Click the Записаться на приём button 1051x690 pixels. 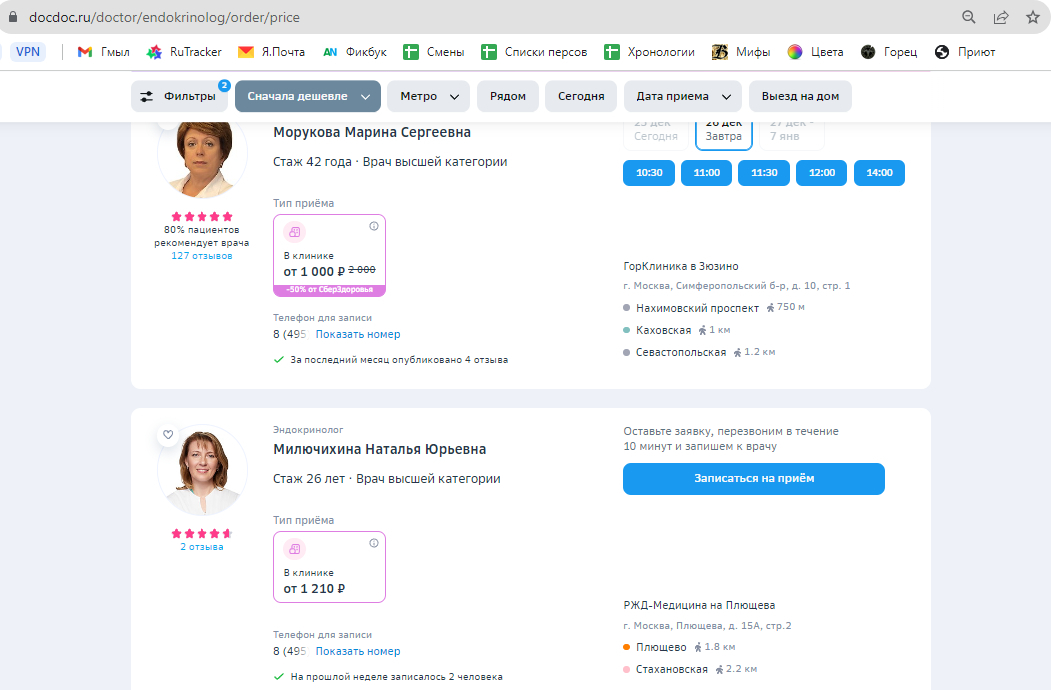tap(754, 479)
